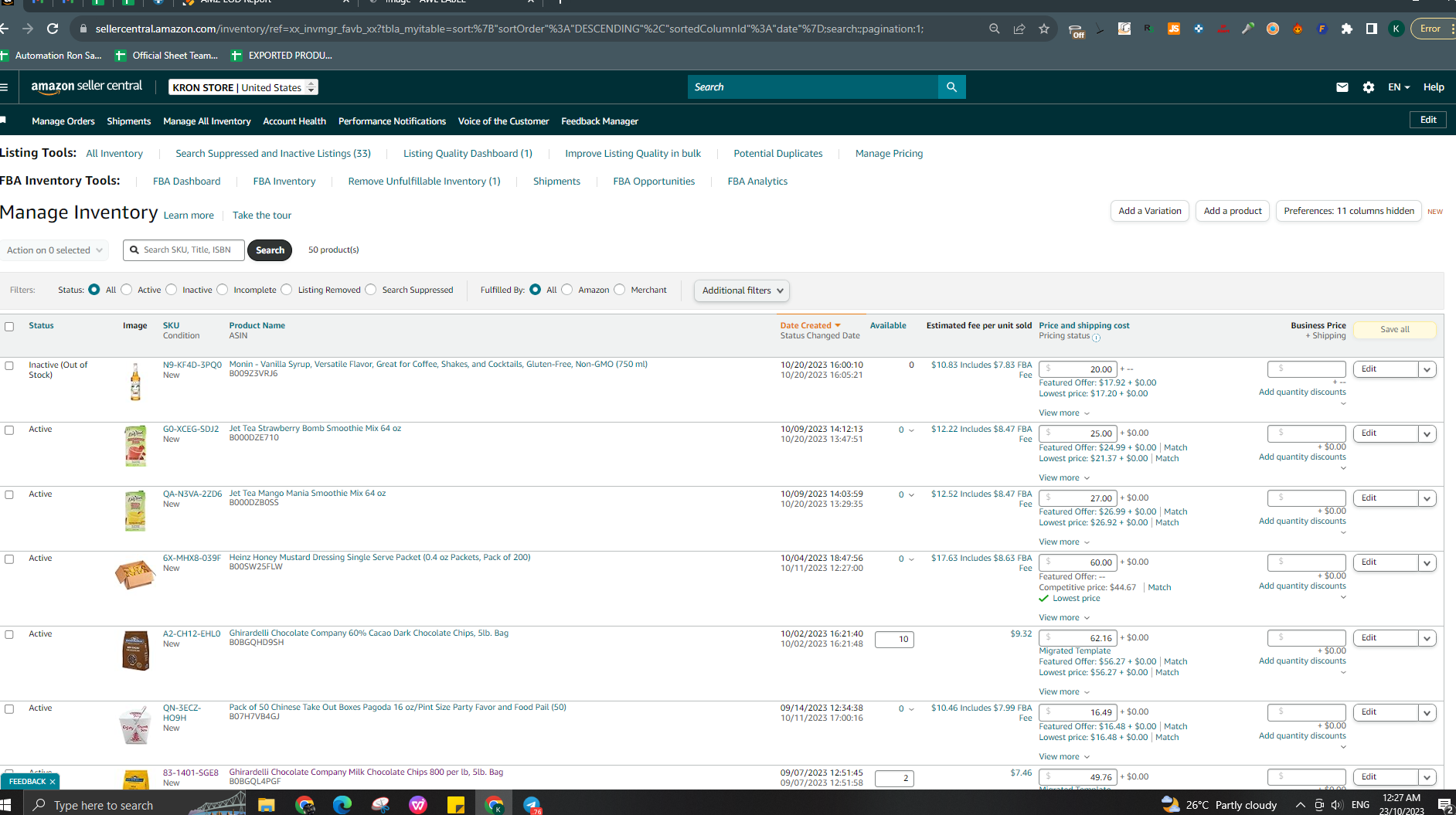Viewport: 1456px width, 815px height.
Task: Open Windows Start menu
Action: [5, 805]
